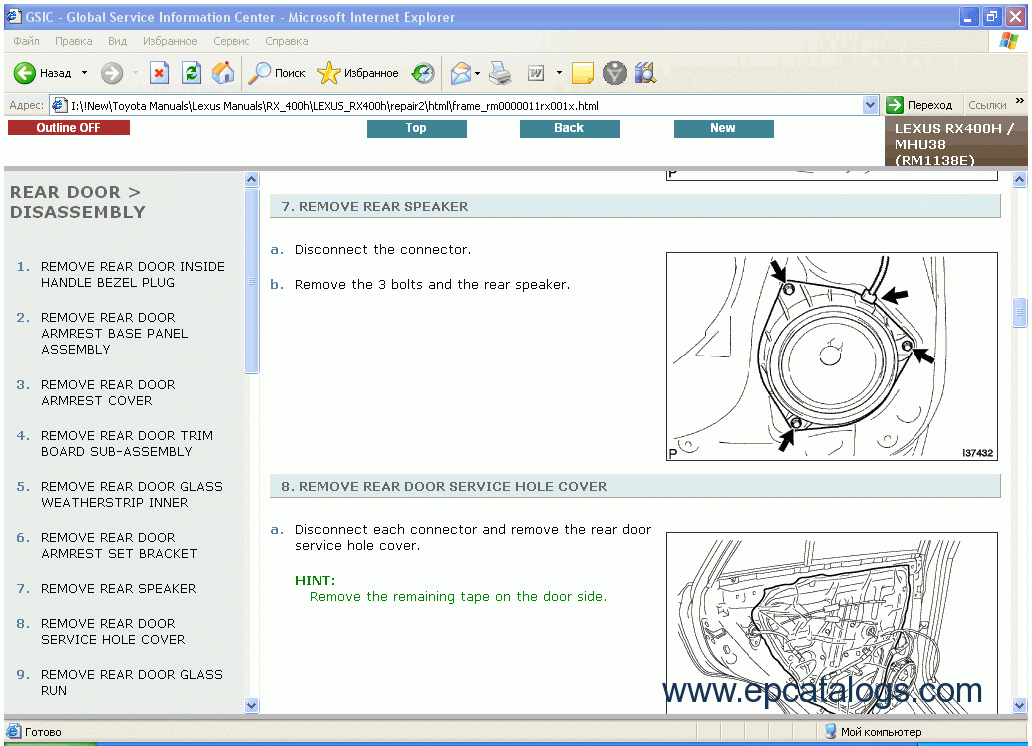The width and height of the screenshot is (1032, 746).
Task: Open the Вид menu
Action: (117, 41)
